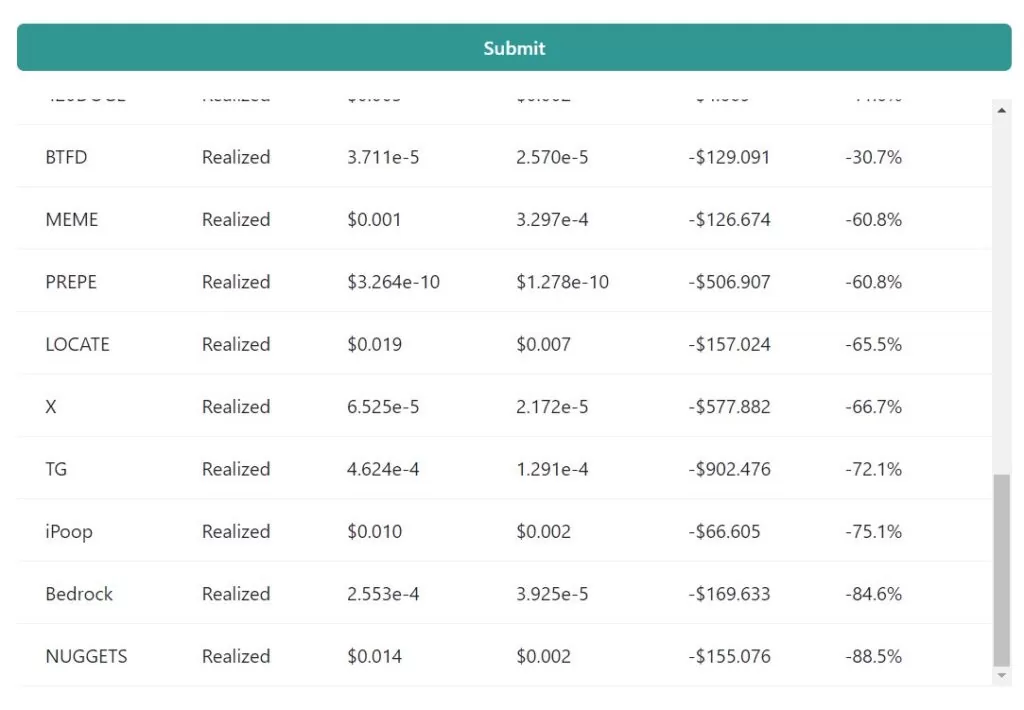
Task: Click the 2.570e-5 price in BTFD row
Action: click(552, 157)
